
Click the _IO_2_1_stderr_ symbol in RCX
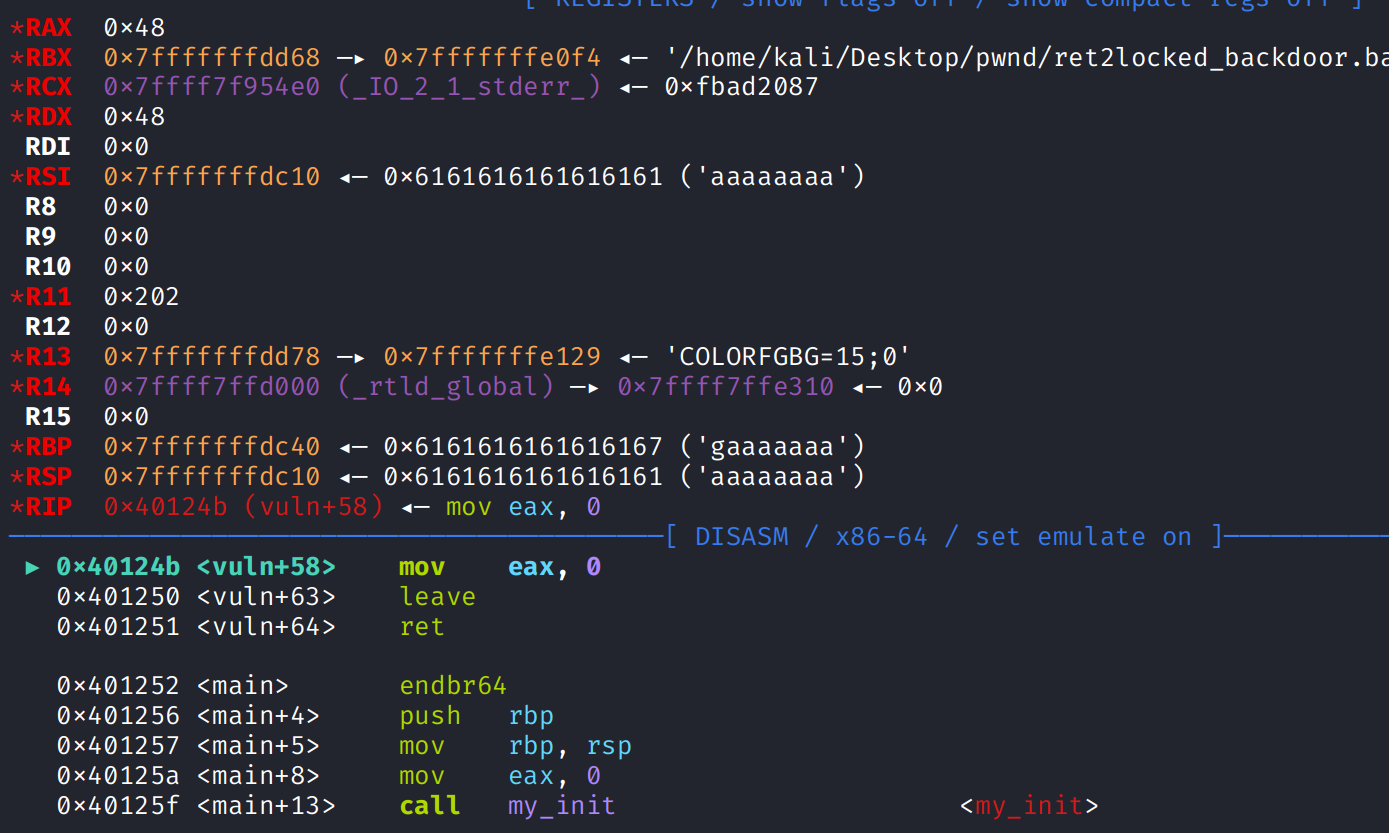click(x=469, y=87)
